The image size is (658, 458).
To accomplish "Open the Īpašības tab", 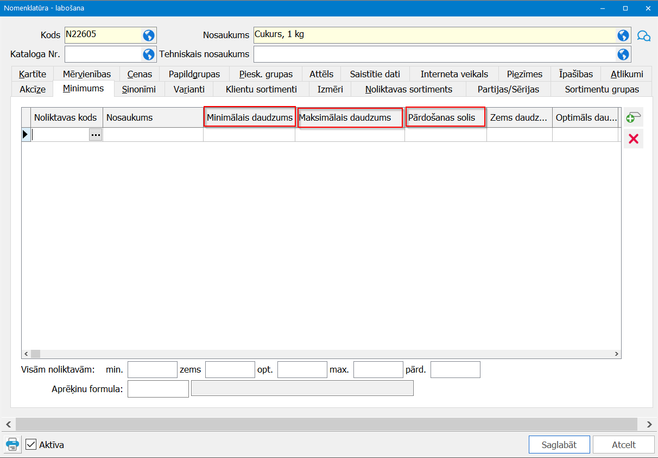I will pyautogui.click(x=576, y=74).
